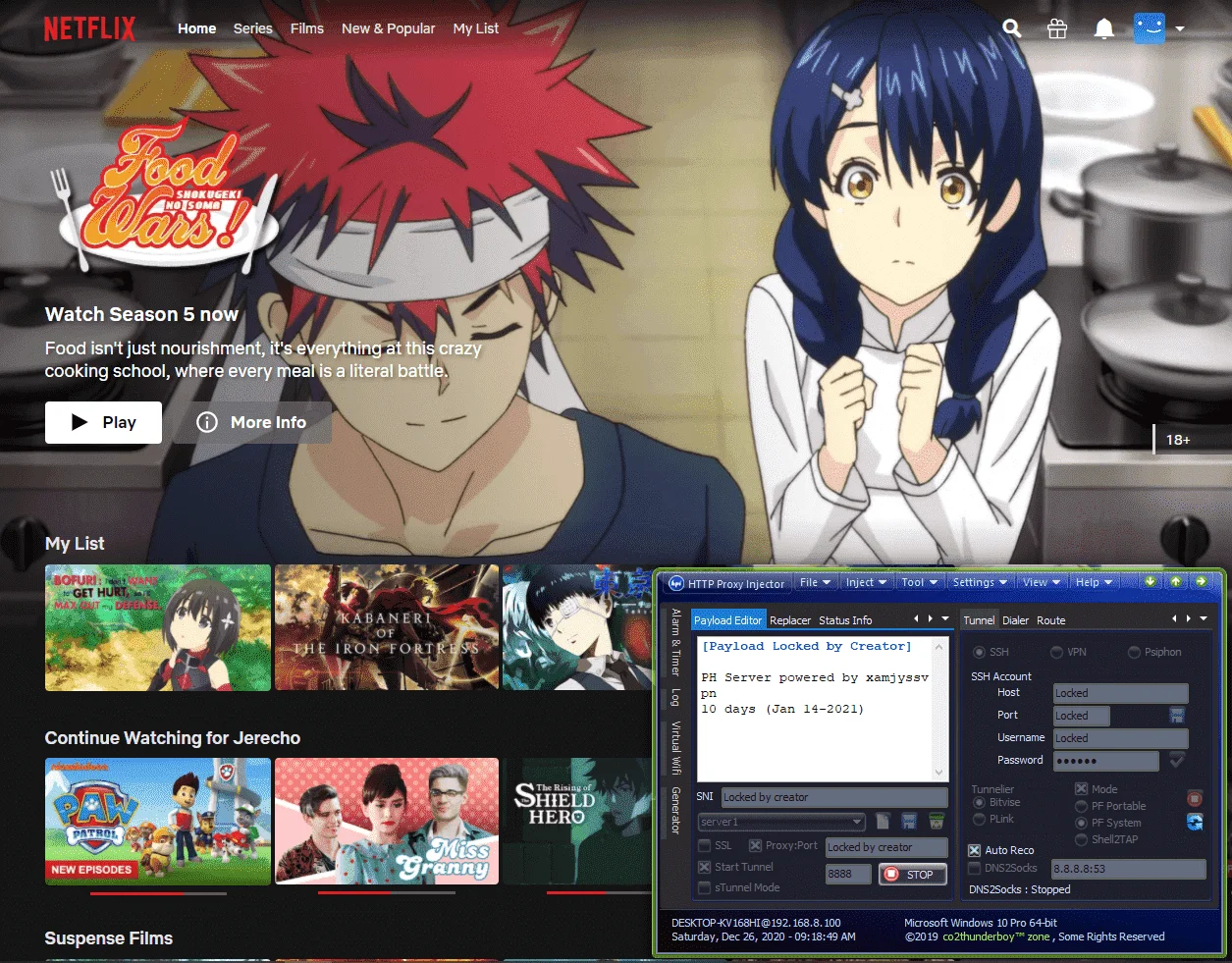Click the green up-arrow title bar icon
This screenshot has height=963, width=1232.
(1175, 582)
